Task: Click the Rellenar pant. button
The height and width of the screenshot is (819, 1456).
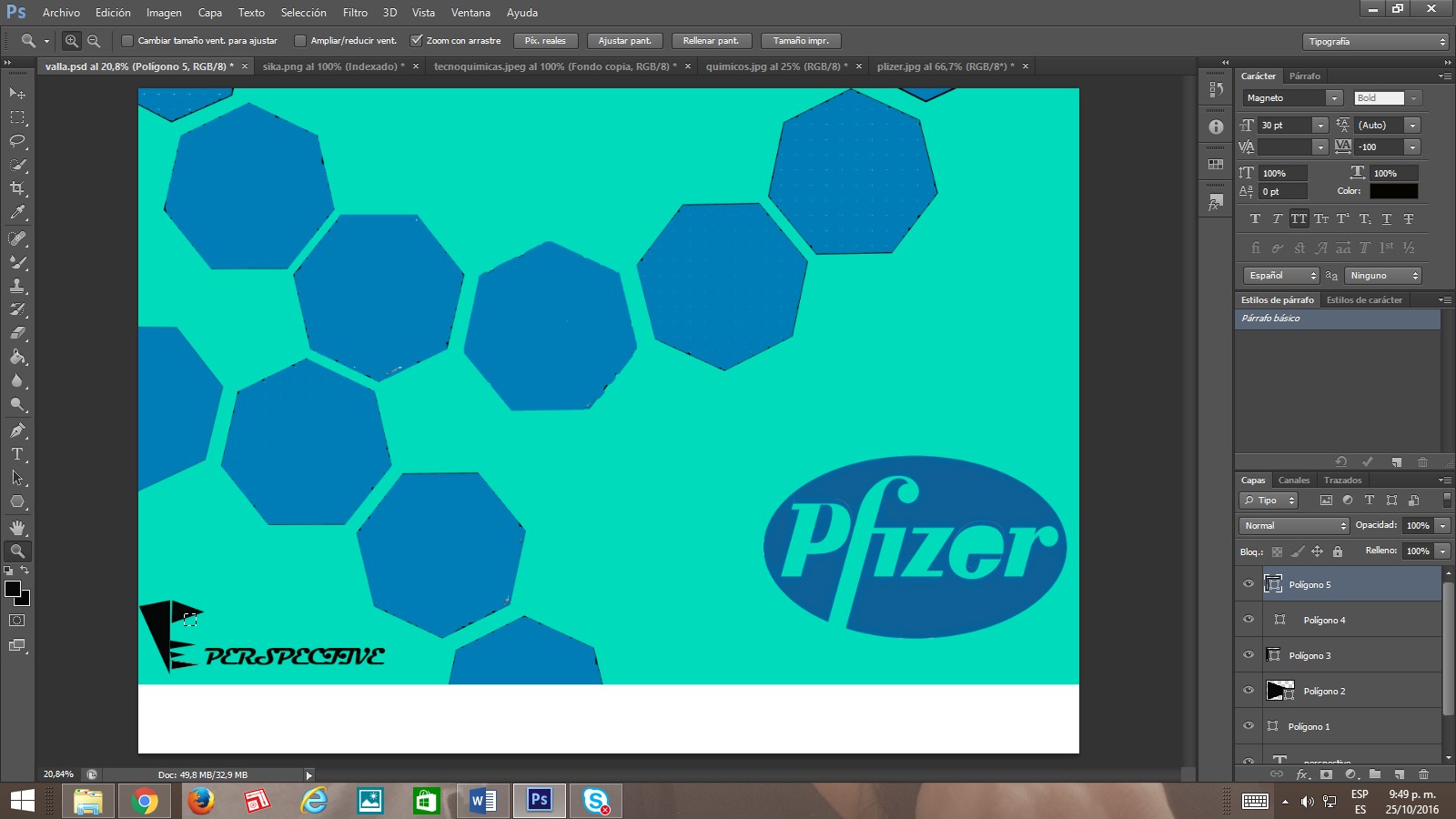Action: coord(712,41)
